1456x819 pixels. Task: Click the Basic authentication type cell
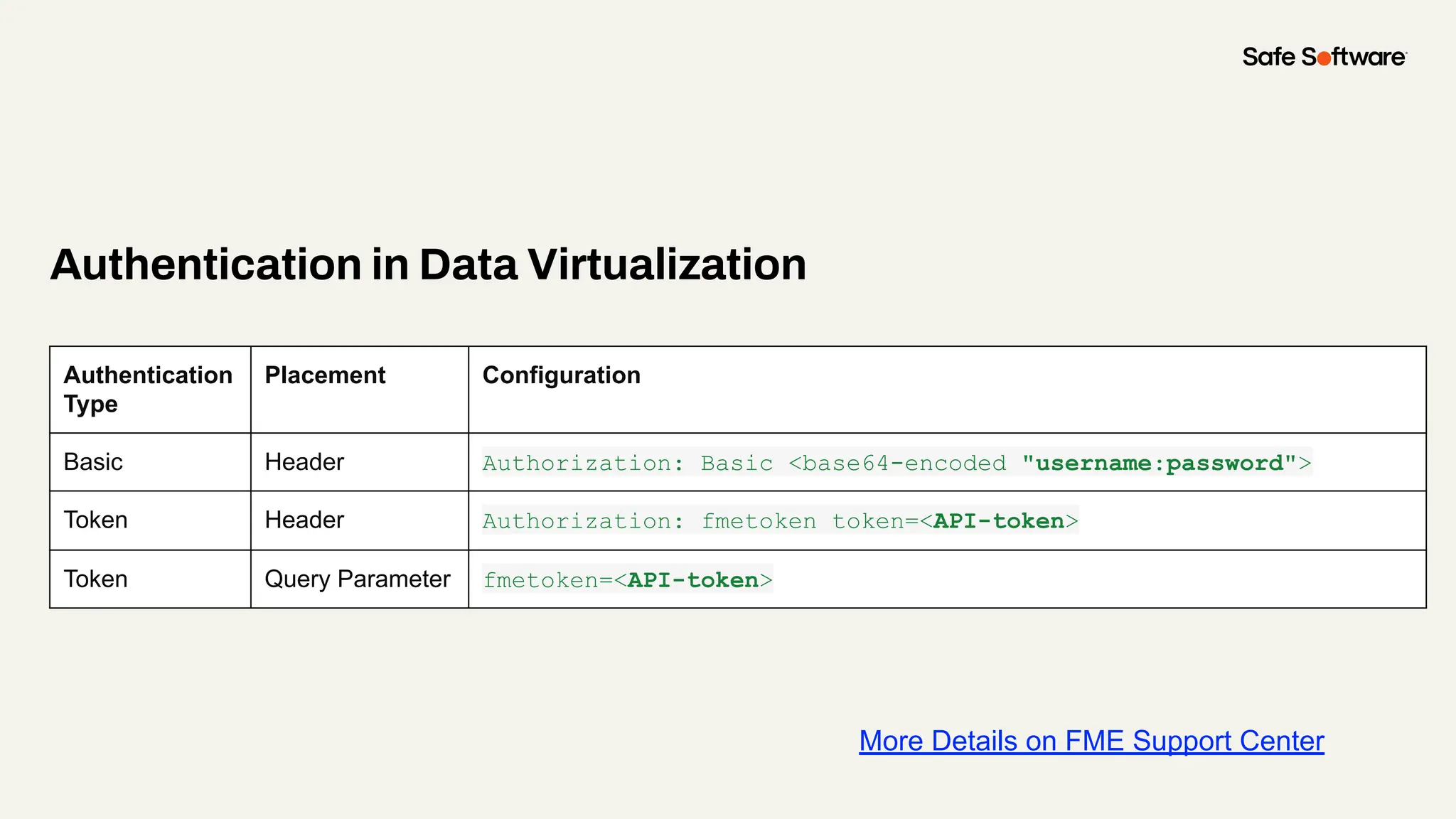[x=150, y=462]
